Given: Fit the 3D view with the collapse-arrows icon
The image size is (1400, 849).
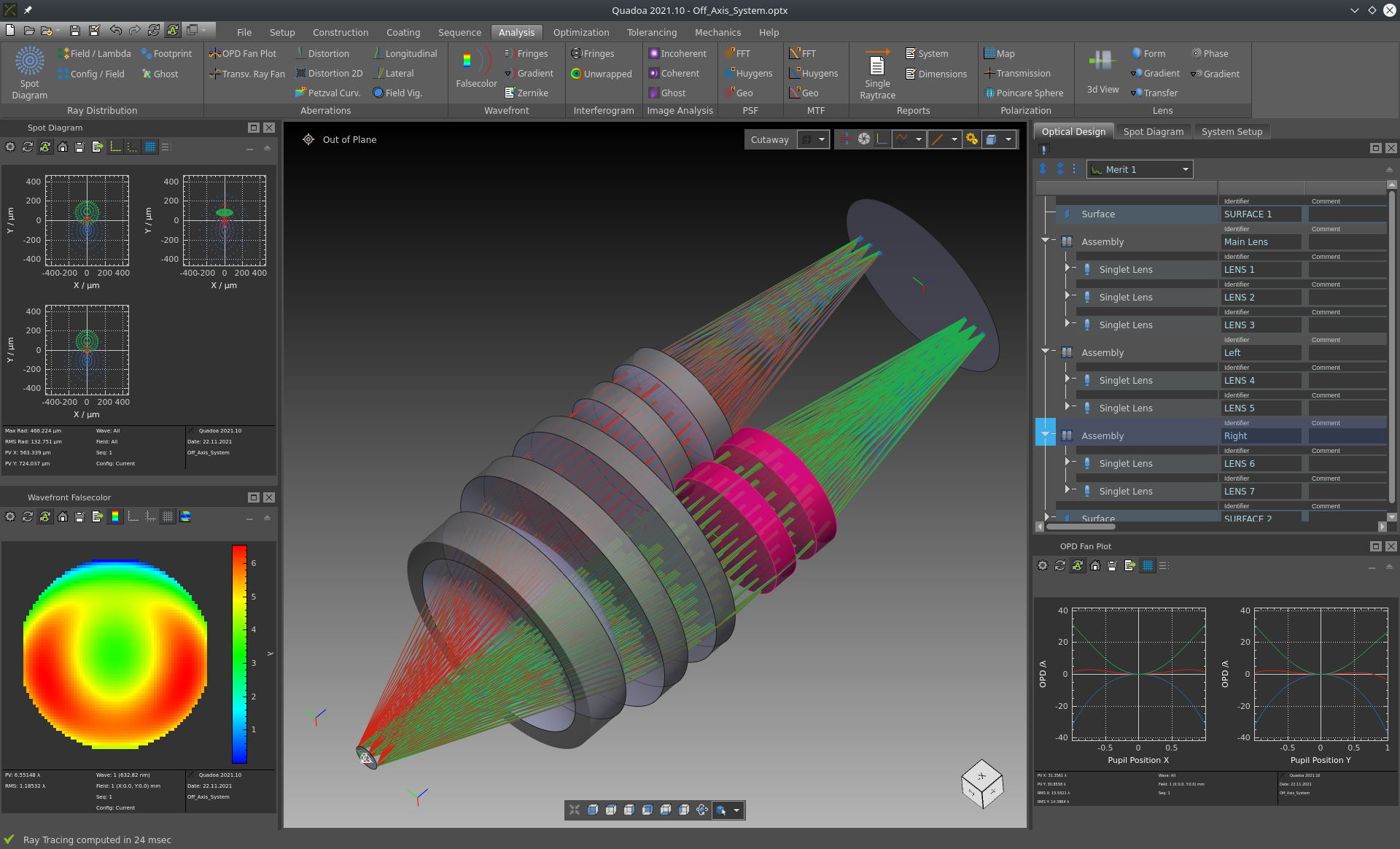Looking at the screenshot, I should [x=575, y=810].
